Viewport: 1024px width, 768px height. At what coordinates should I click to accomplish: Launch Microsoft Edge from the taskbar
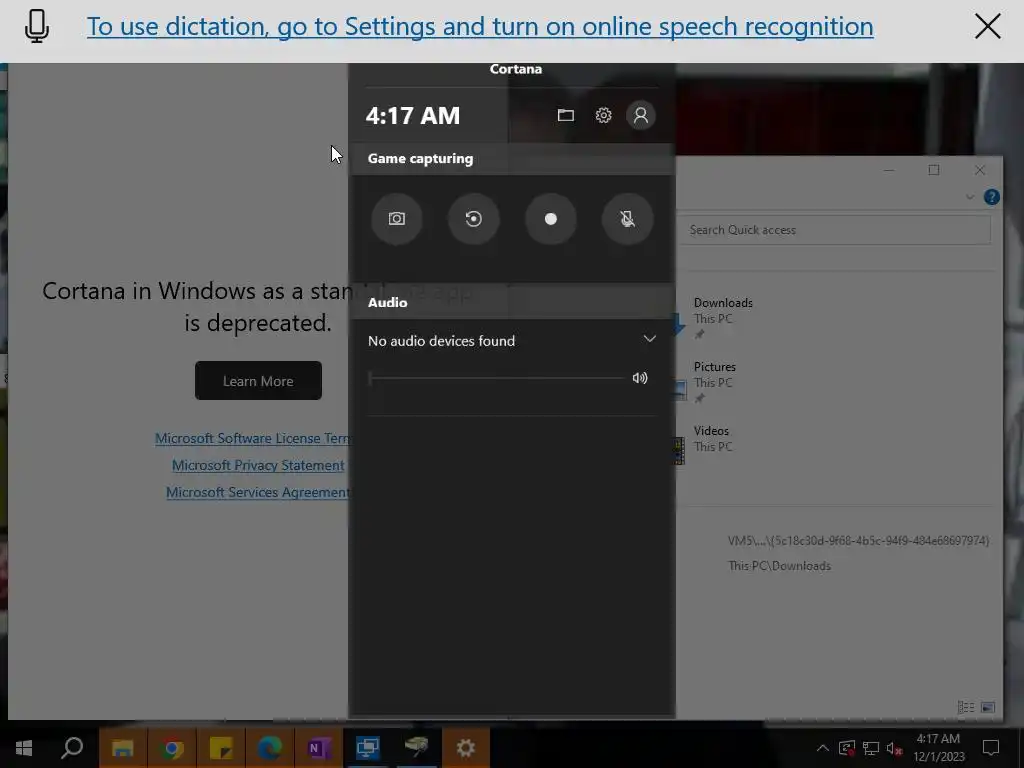point(269,748)
